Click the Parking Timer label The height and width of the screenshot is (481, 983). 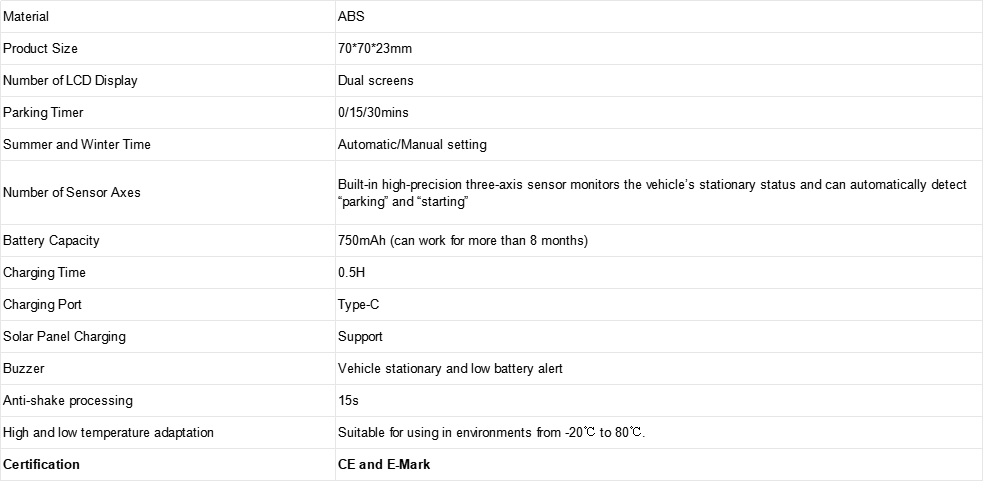[x=43, y=113]
